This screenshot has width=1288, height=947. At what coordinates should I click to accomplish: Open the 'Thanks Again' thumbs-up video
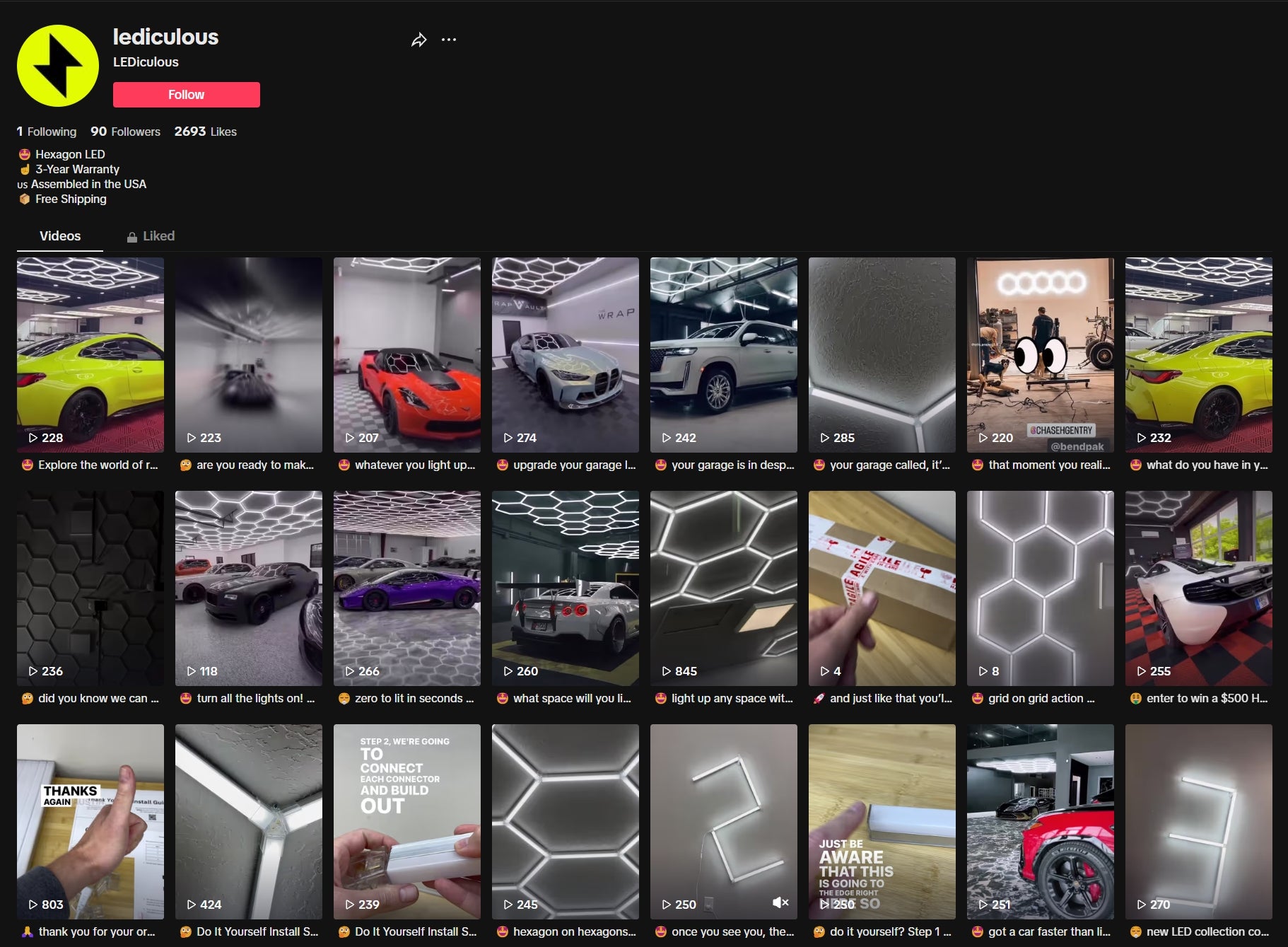pos(90,821)
